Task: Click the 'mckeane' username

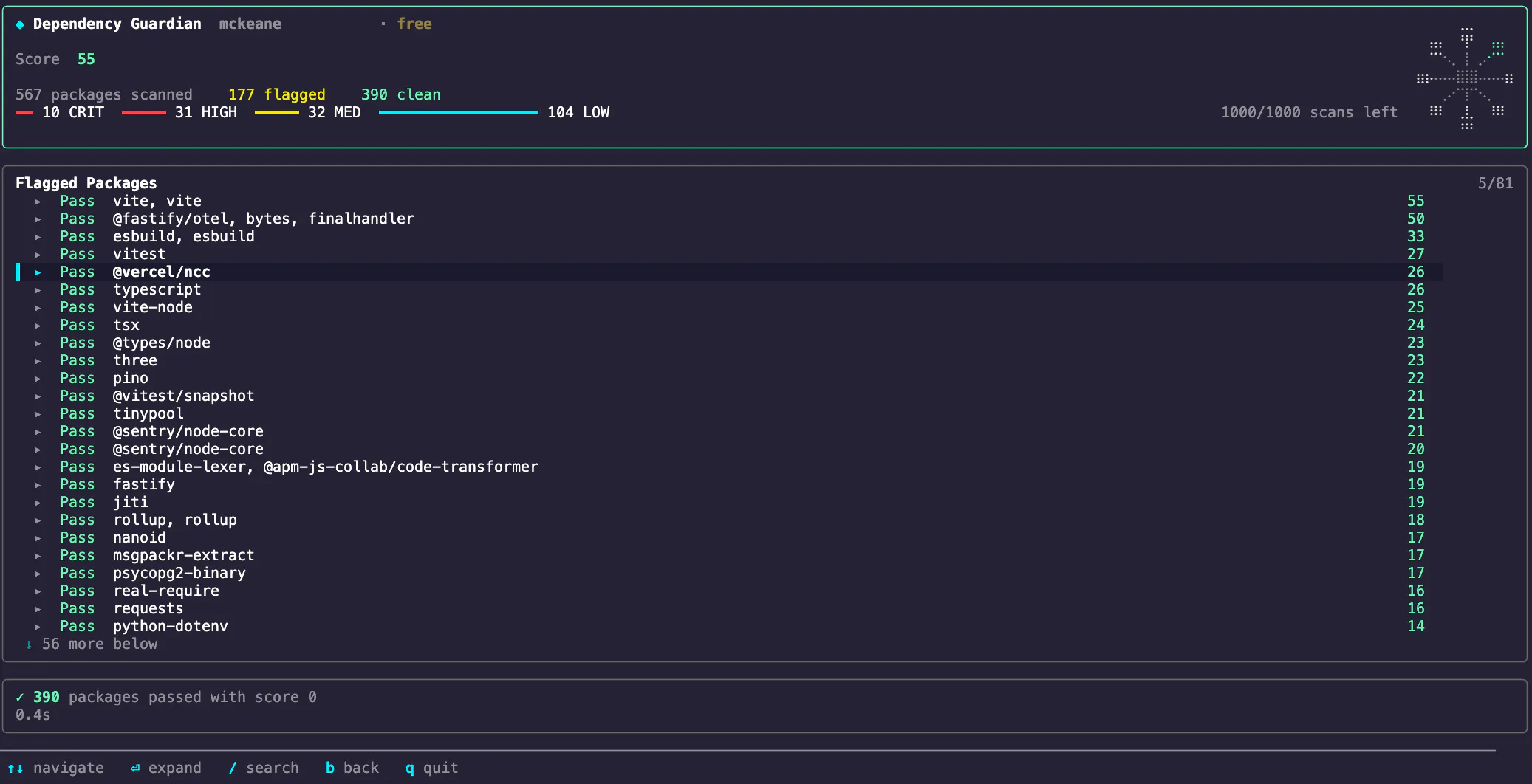Action: pos(250,24)
